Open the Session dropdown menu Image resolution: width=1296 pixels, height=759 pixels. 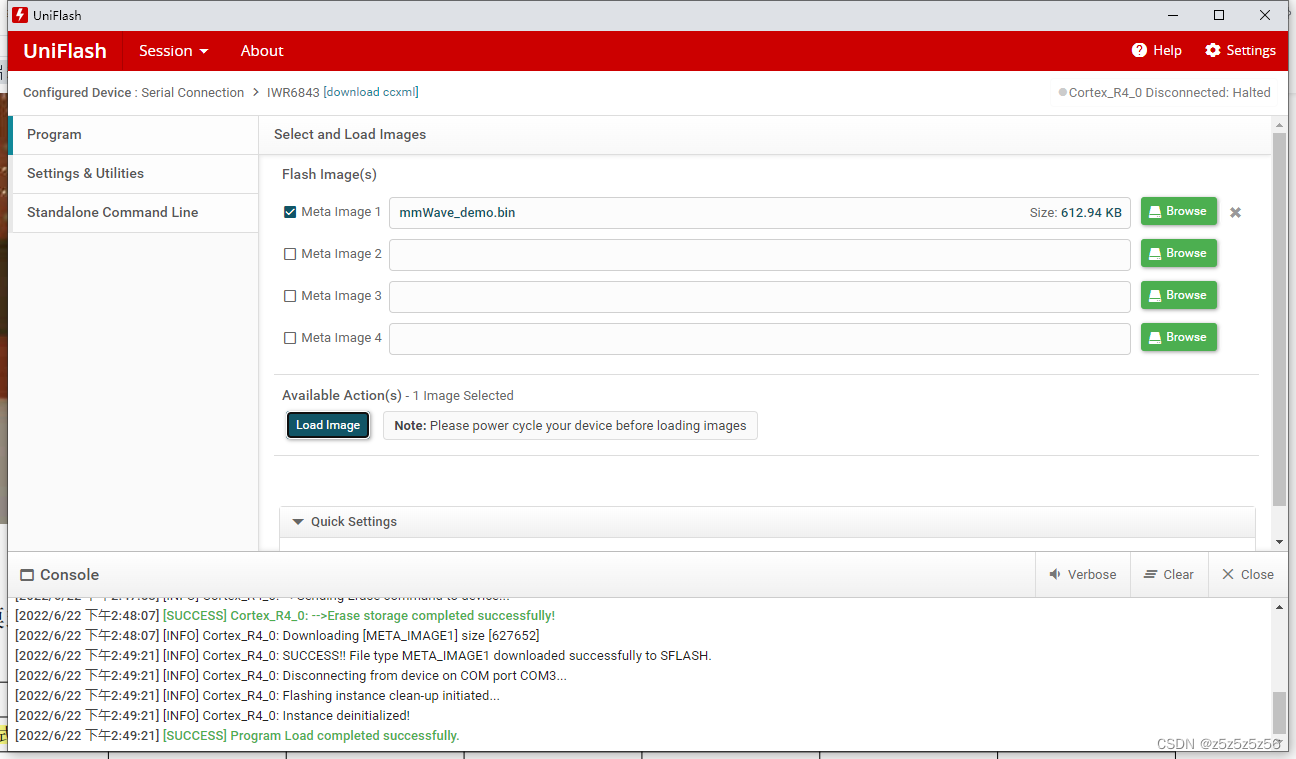point(174,51)
